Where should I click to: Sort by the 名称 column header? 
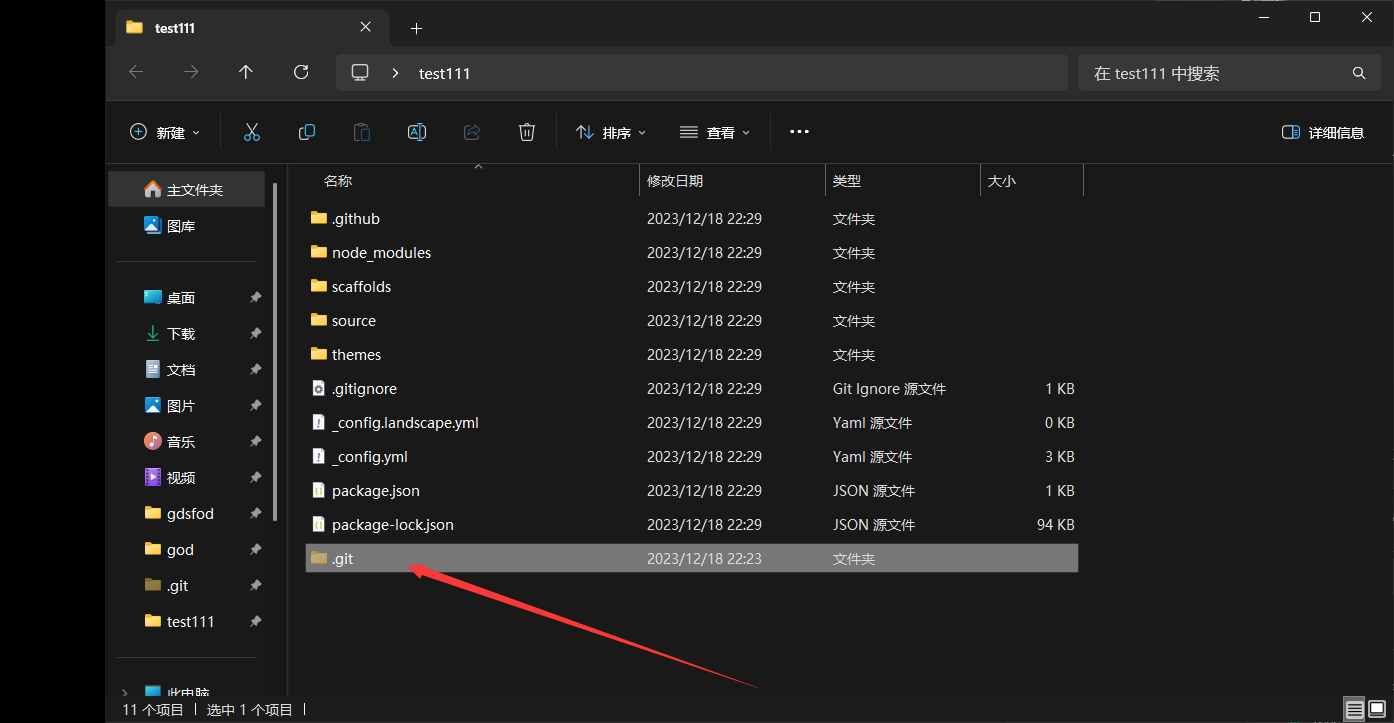click(x=338, y=181)
